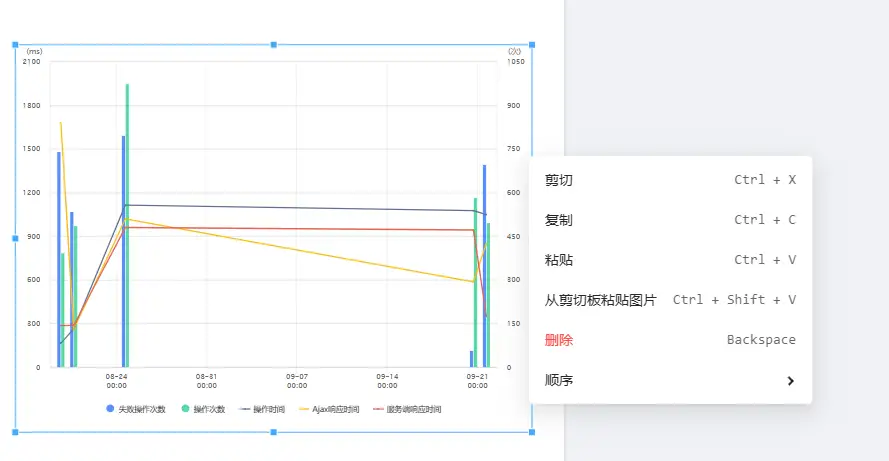Click the bottom-left resize handle of chart
The height and width of the screenshot is (461, 889).
click(15, 432)
